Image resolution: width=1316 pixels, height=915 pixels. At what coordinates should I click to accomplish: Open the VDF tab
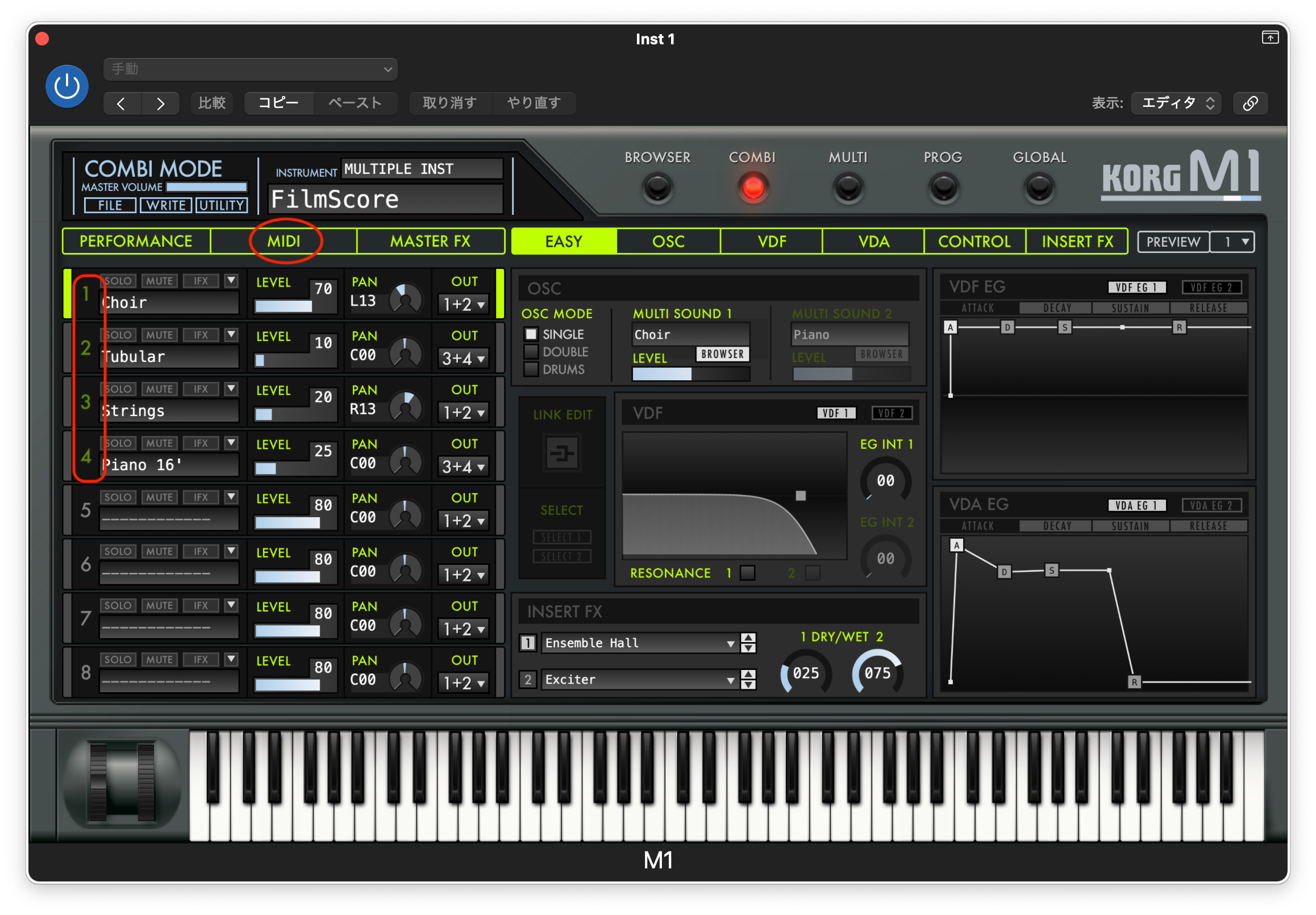(x=772, y=242)
